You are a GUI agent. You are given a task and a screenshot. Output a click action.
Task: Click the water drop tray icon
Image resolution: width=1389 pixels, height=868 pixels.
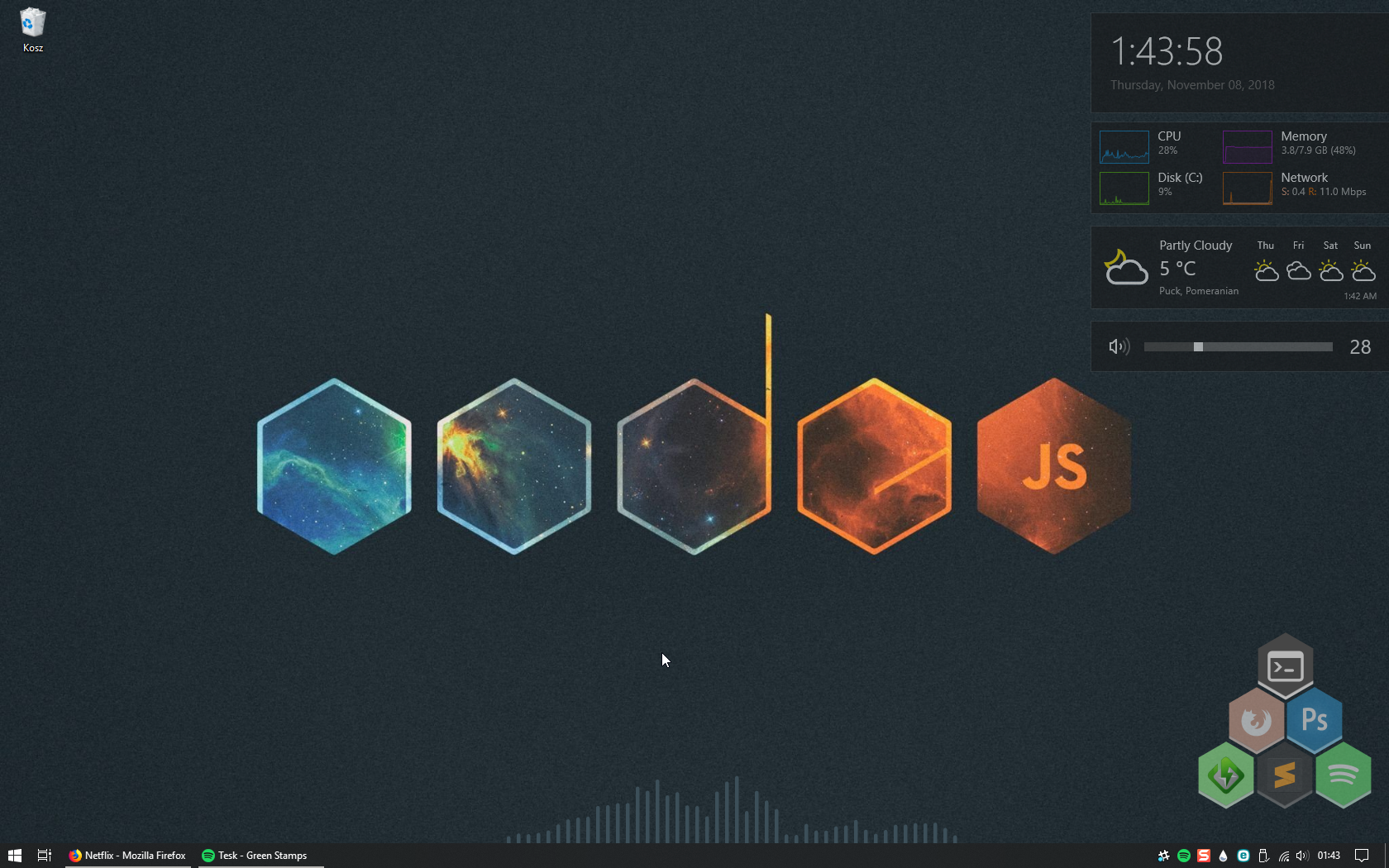coord(1223,856)
